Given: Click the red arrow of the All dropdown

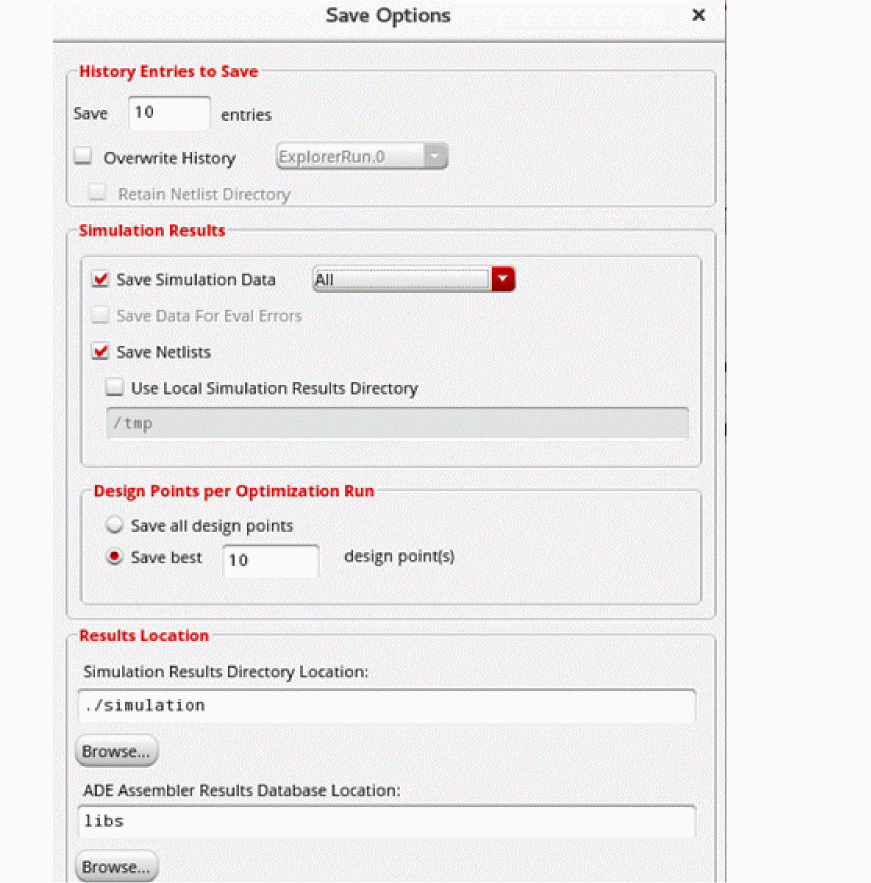Looking at the screenshot, I should click(x=503, y=280).
